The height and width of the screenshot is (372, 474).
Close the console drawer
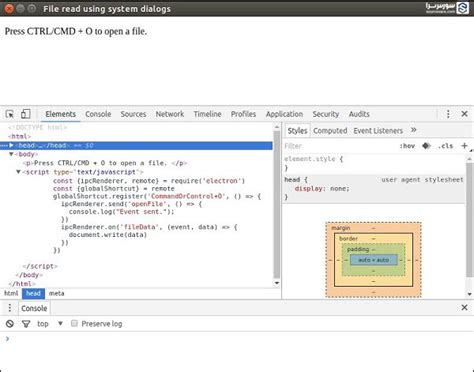[x=464, y=307]
